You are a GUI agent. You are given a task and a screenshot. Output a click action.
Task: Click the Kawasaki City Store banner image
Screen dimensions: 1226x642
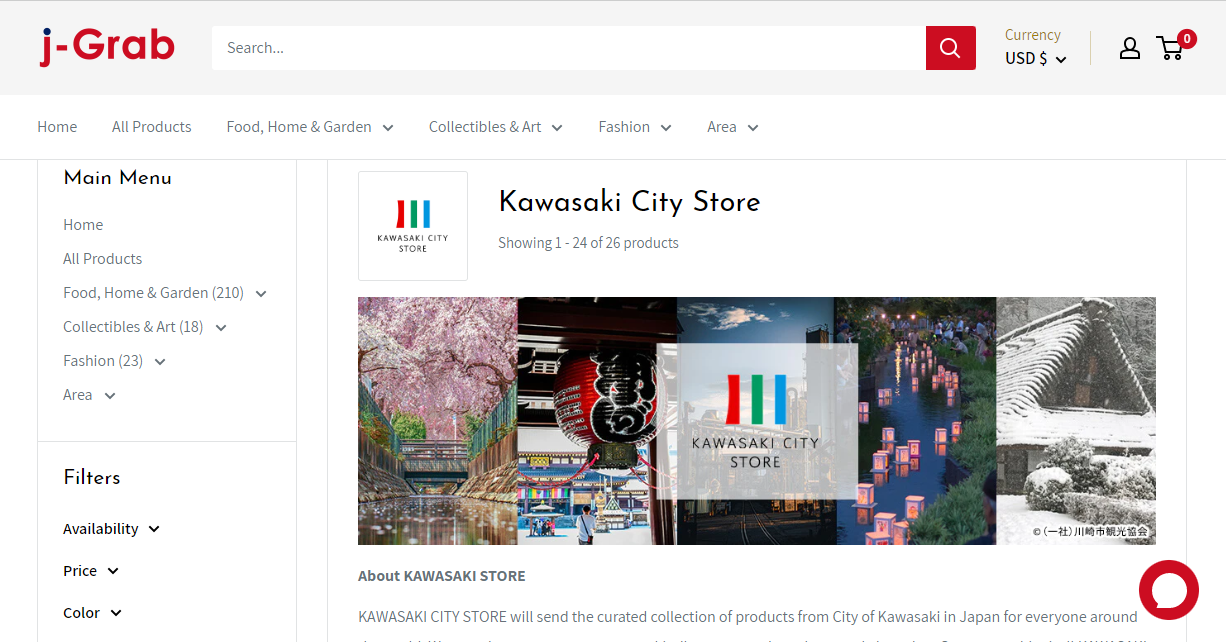pyautogui.click(x=756, y=420)
